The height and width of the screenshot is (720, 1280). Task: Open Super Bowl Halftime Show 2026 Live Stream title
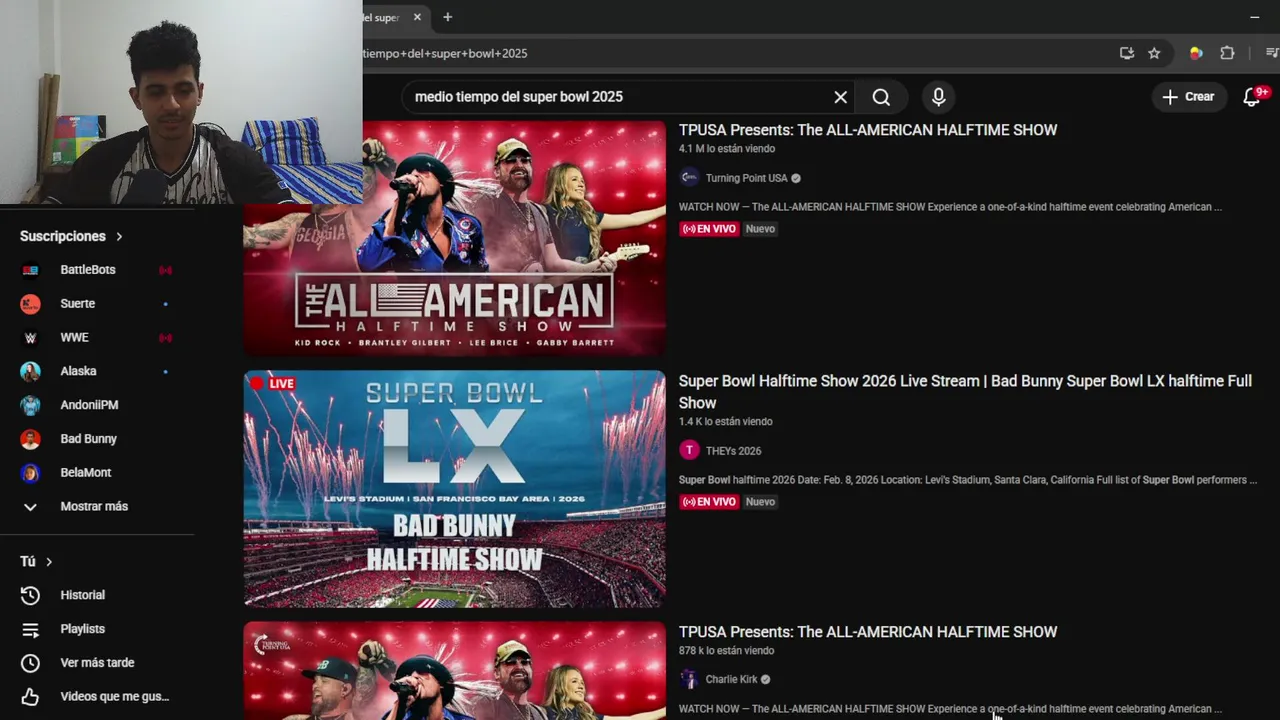pyautogui.click(x=965, y=392)
